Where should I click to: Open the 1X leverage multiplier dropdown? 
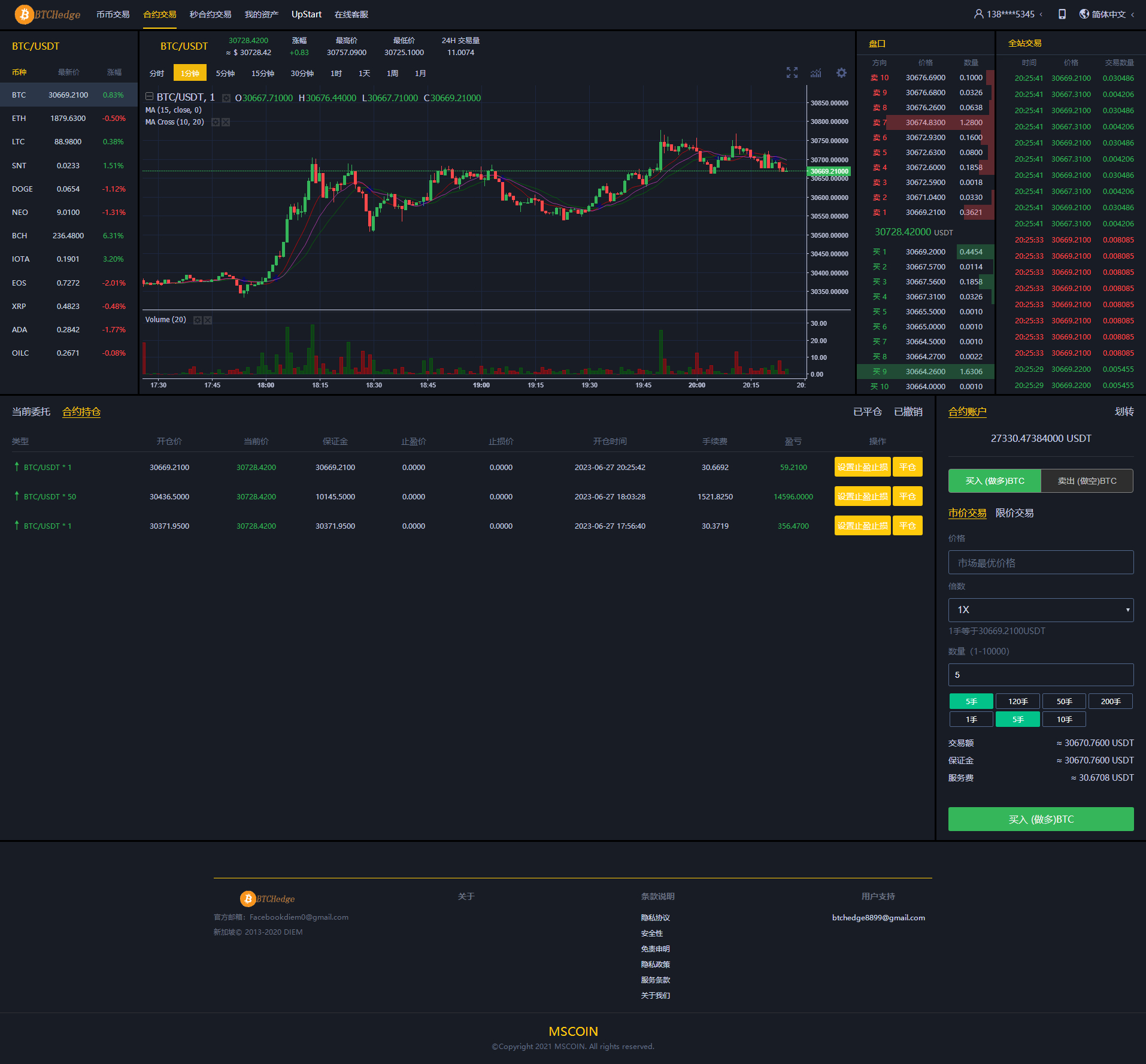(1041, 610)
